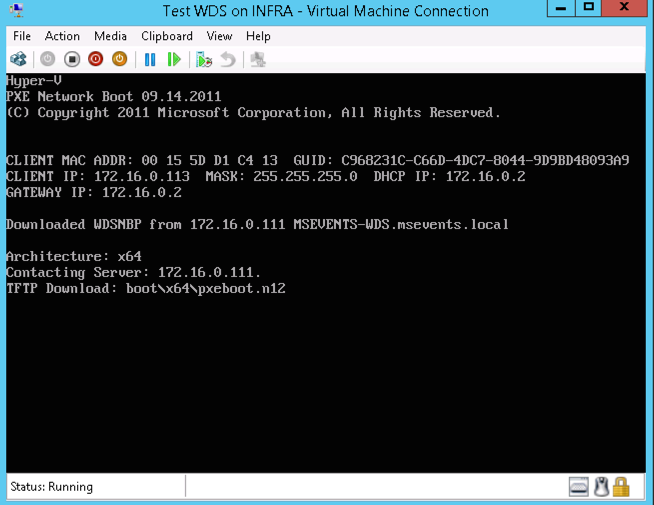
Task: Open the Help menu
Action: pyautogui.click(x=258, y=36)
